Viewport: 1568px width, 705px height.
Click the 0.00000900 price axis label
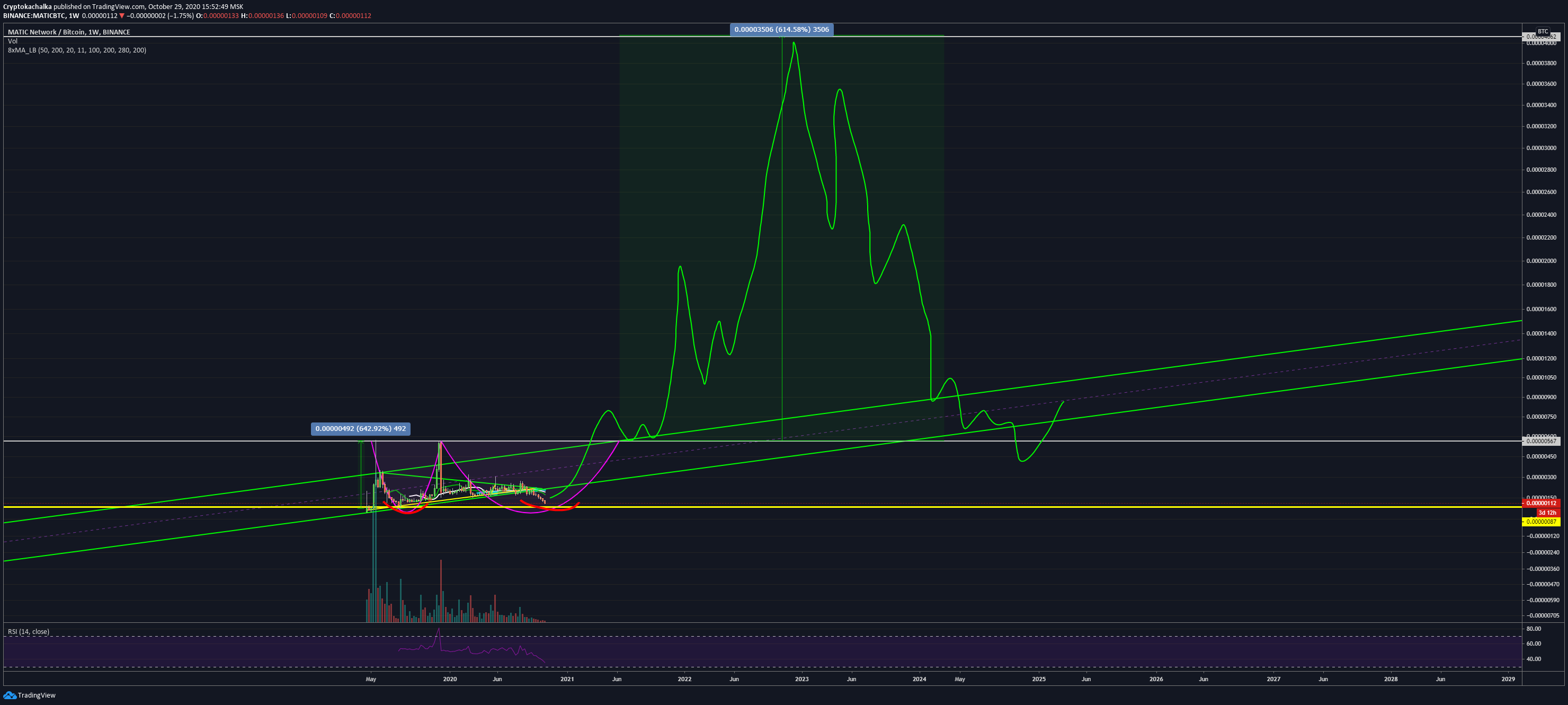(x=1542, y=397)
